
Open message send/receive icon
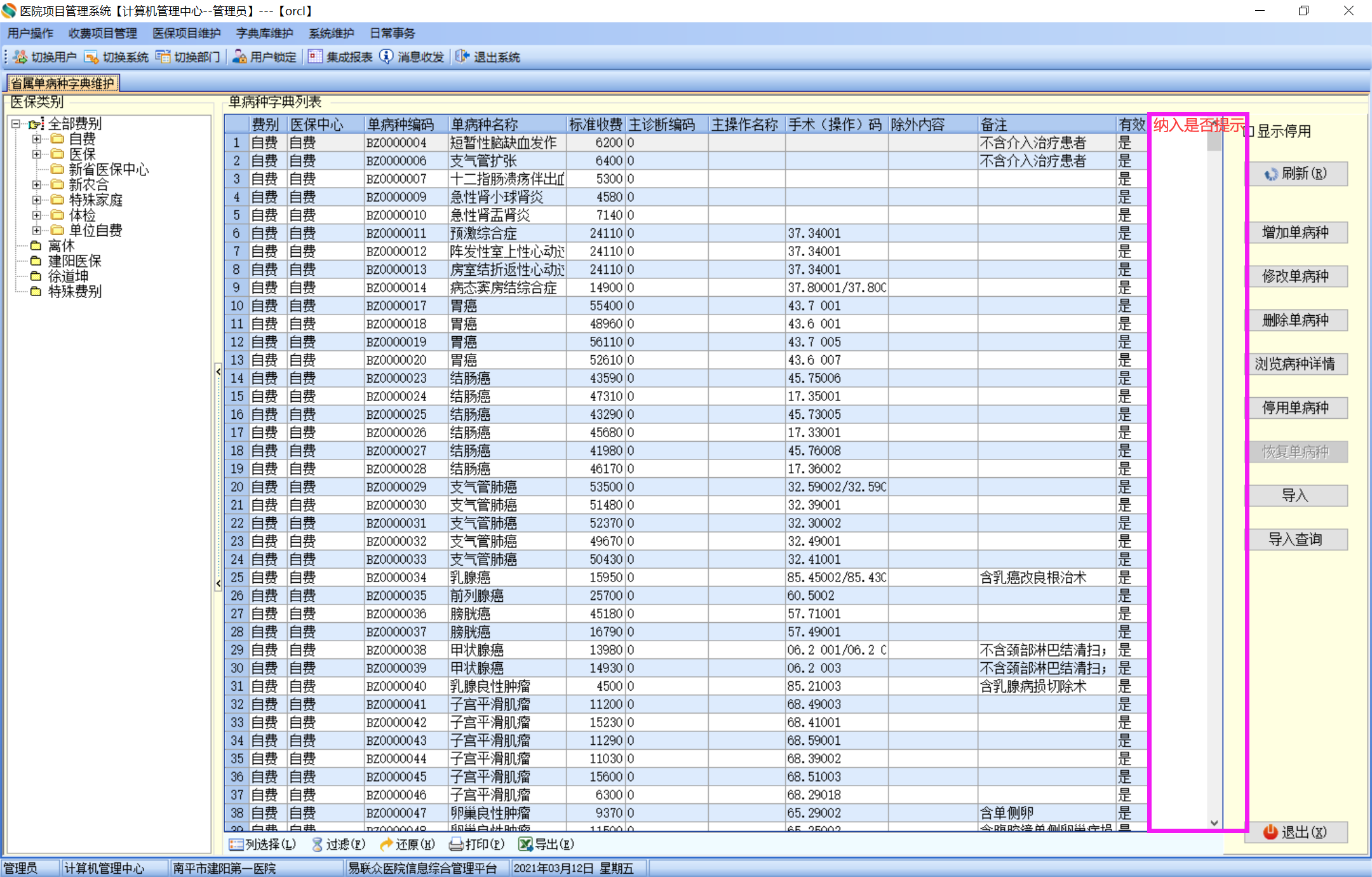pos(386,57)
